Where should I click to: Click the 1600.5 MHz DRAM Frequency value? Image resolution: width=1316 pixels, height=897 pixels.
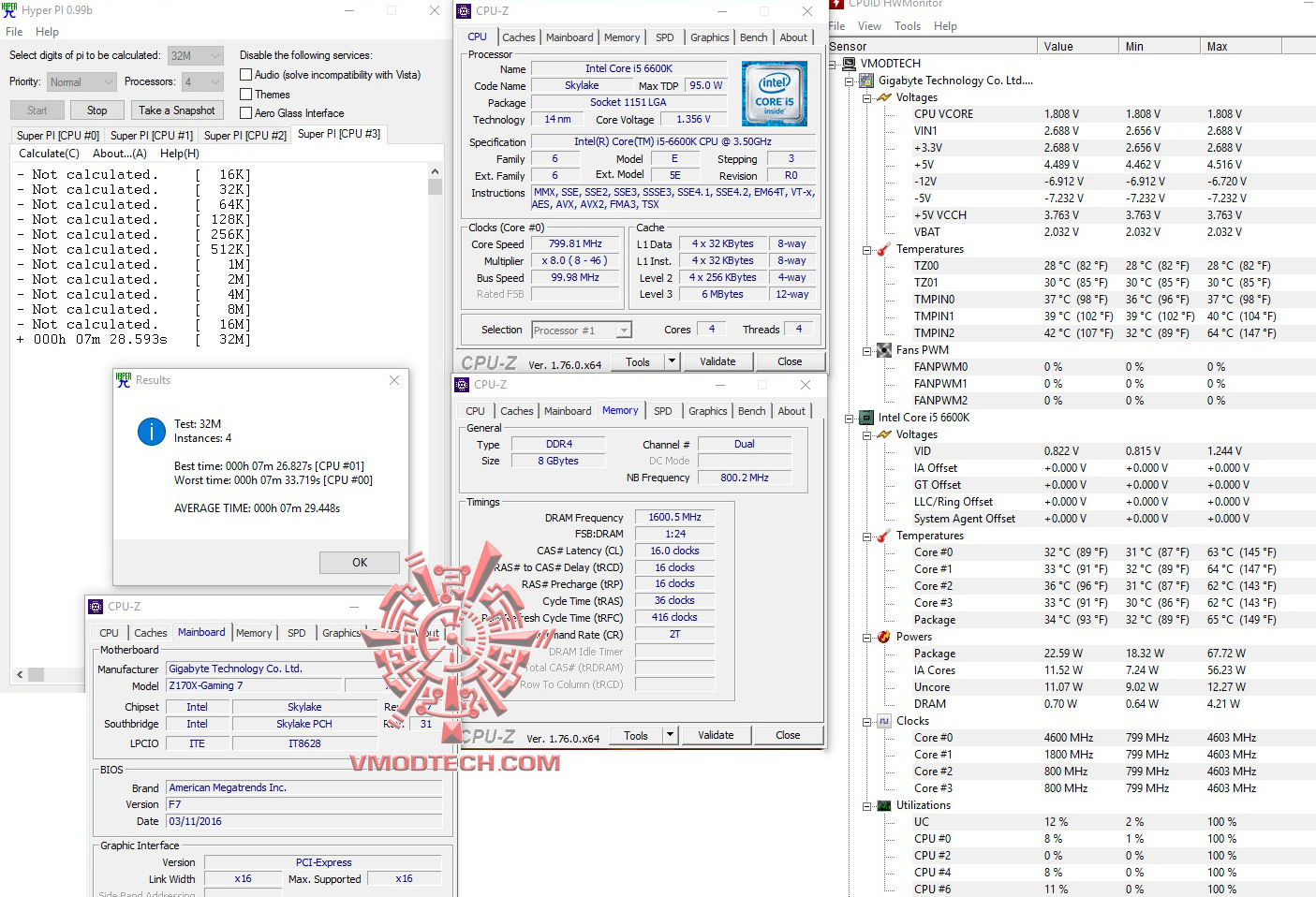tap(674, 517)
